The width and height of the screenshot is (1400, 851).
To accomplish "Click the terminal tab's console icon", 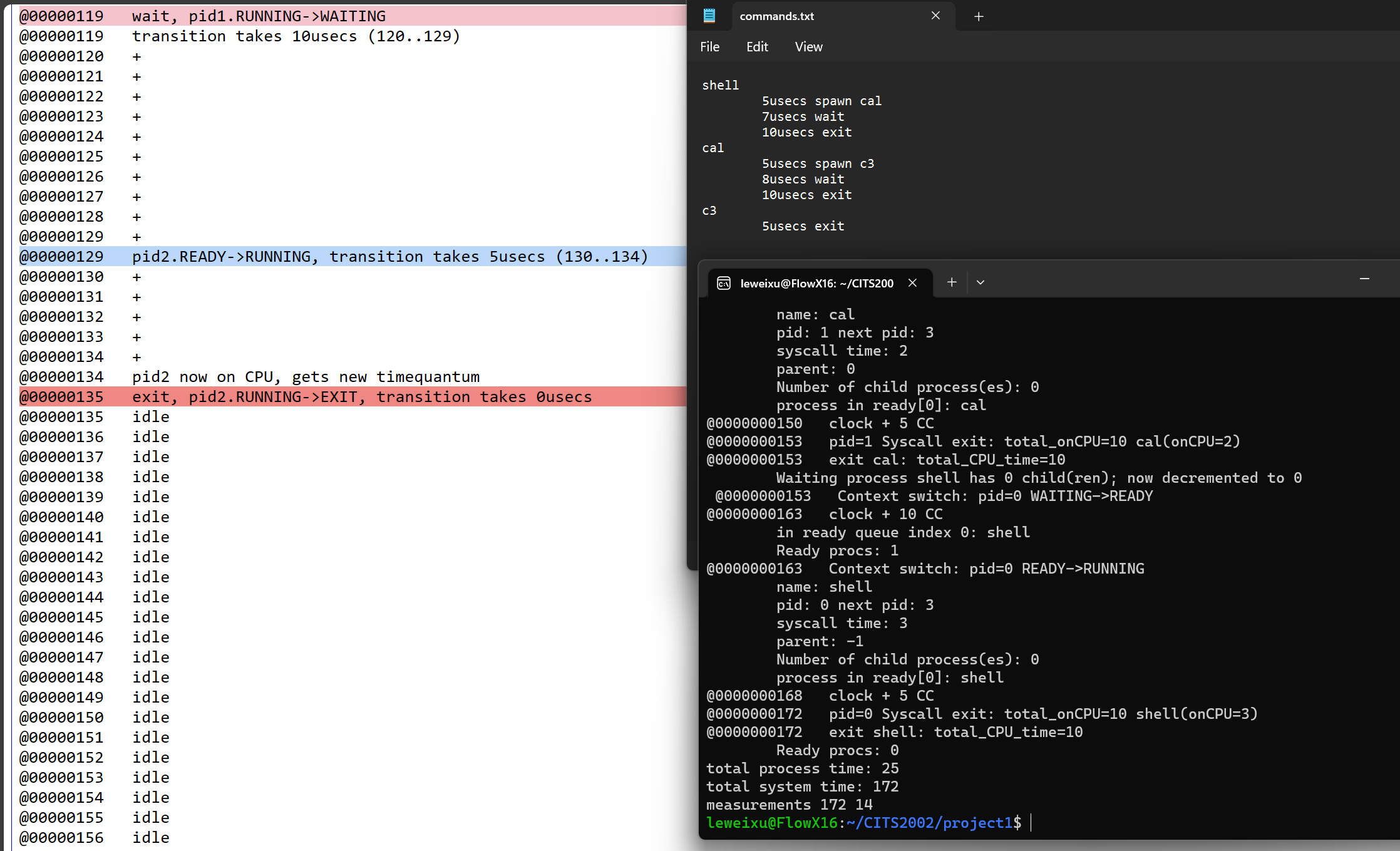I will 724,283.
